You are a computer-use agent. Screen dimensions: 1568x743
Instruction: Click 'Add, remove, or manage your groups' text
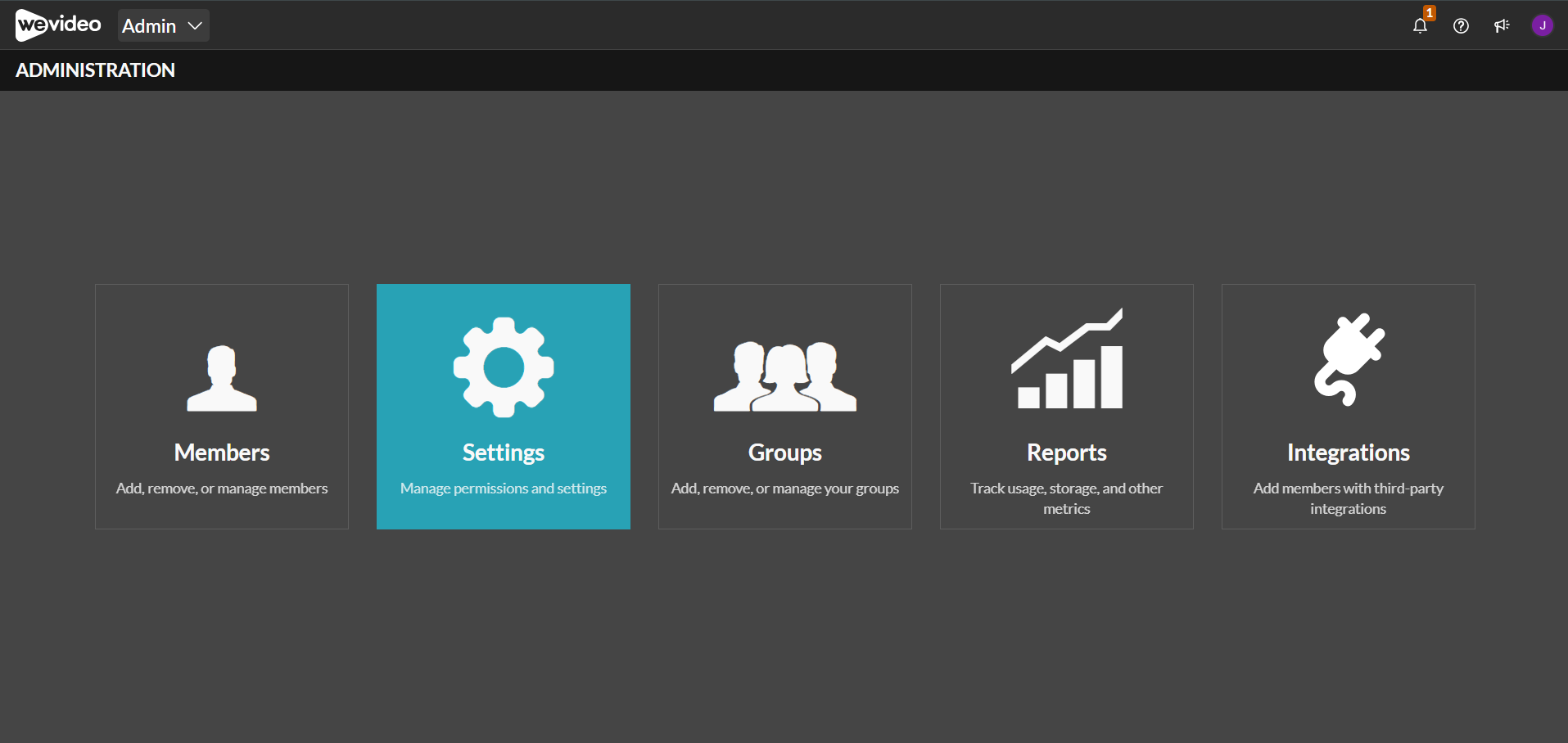tap(785, 489)
